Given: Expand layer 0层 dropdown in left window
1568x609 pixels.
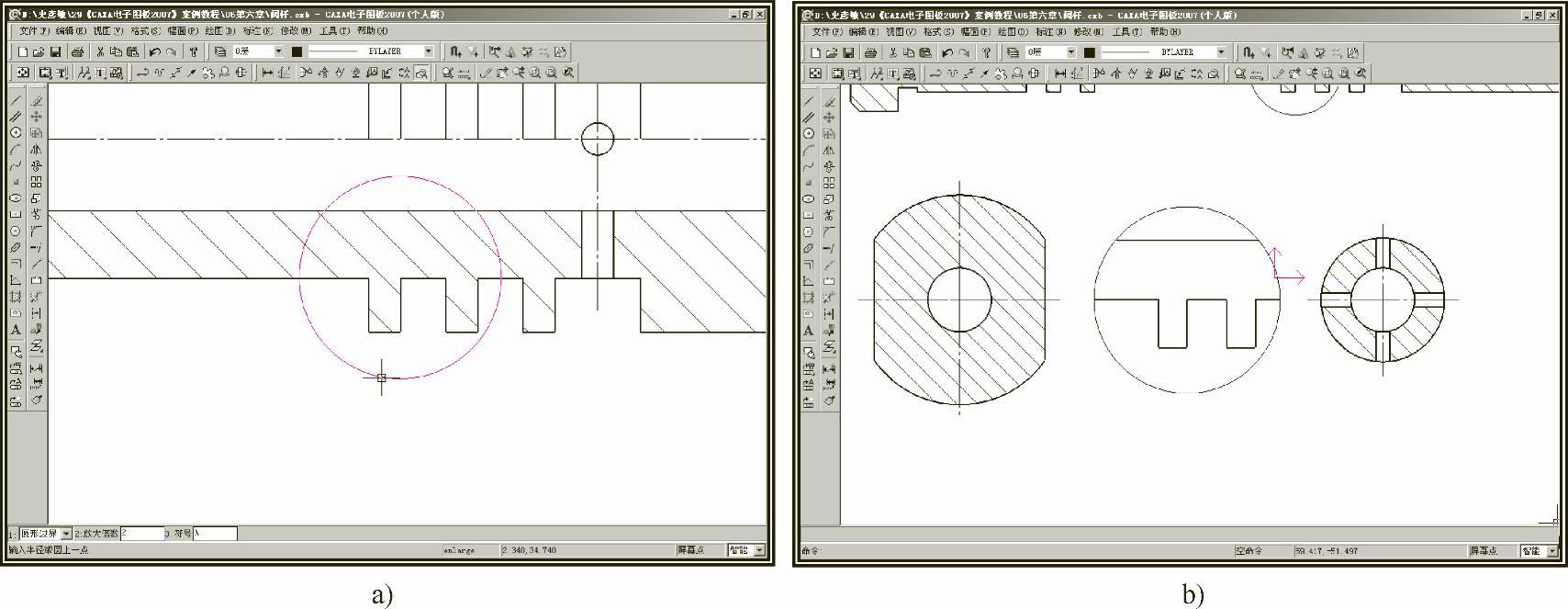Looking at the screenshot, I should click(278, 51).
